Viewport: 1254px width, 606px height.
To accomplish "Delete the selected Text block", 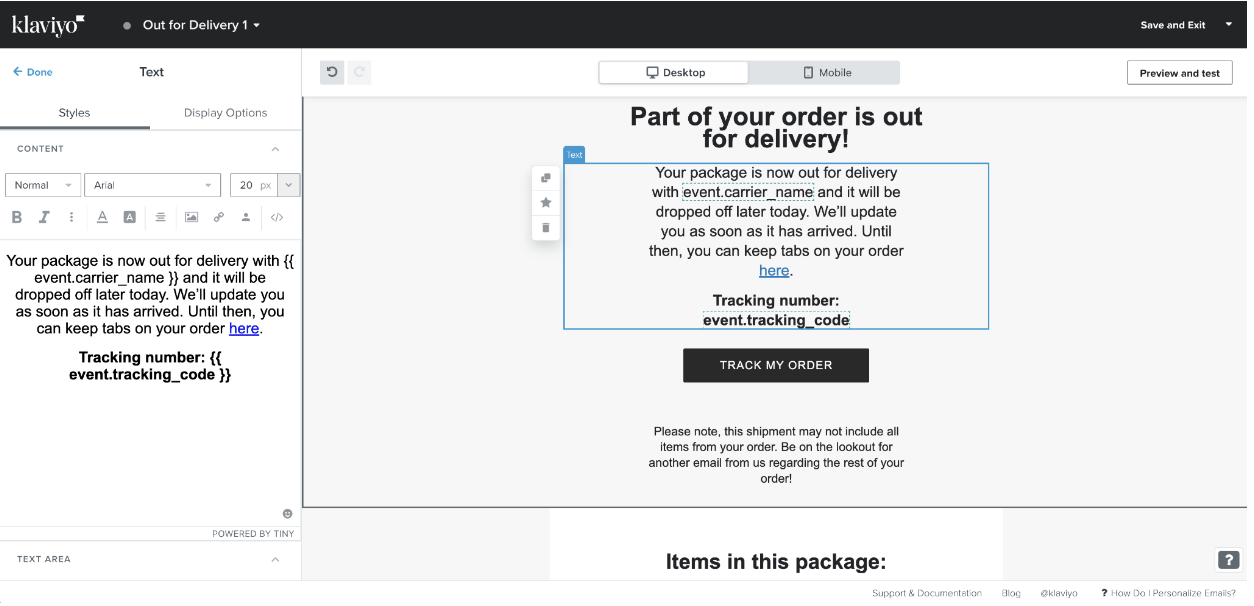I will pos(546,228).
